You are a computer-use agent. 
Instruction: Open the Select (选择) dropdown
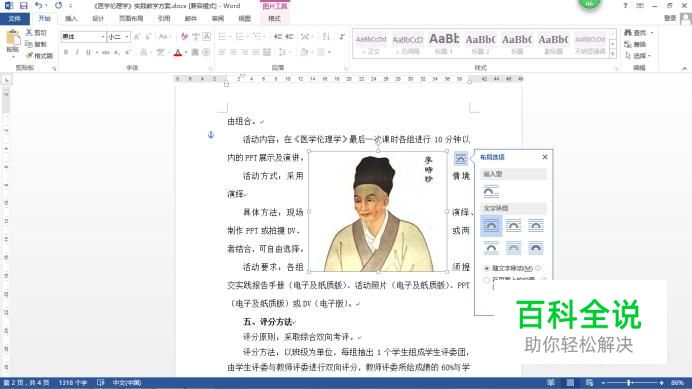(638, 56)
